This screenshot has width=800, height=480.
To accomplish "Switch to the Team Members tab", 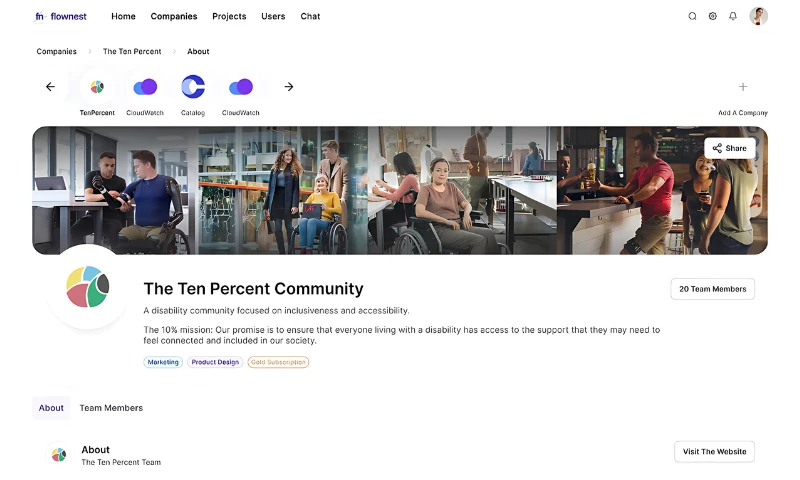I will tap(111, 408).
